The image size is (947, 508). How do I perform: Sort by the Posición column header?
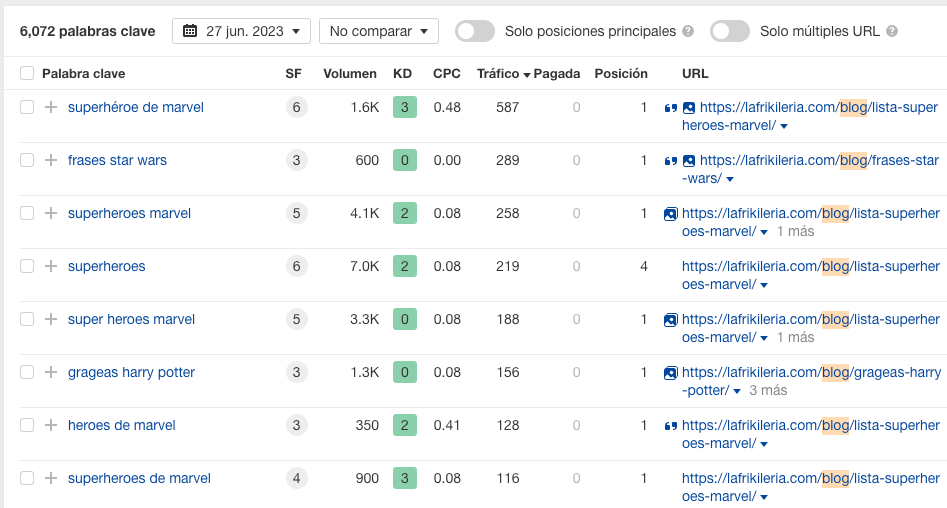point(621,74)
